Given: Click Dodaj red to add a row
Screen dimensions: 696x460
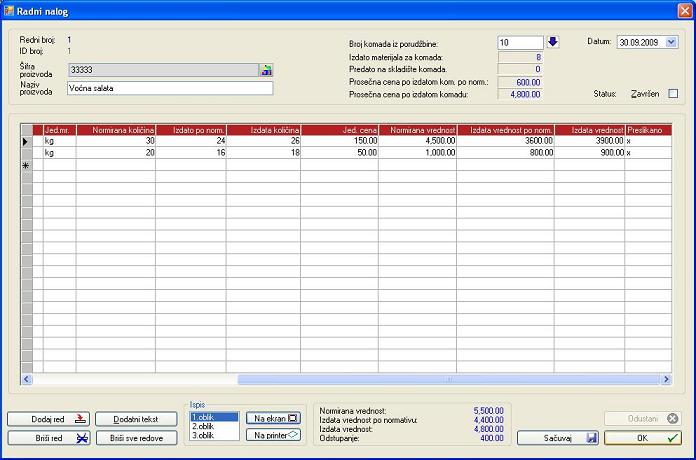Looking at the screenshot, I should pos(49,419).
